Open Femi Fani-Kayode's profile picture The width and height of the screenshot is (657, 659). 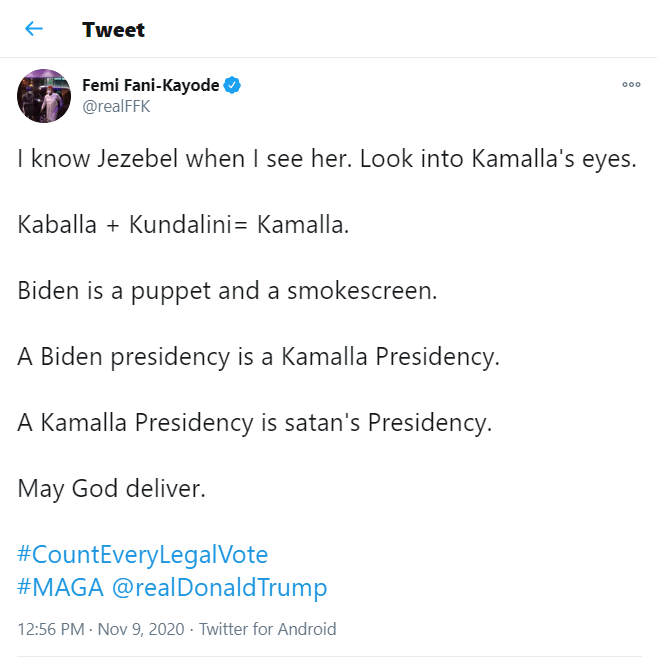(44, 96)
